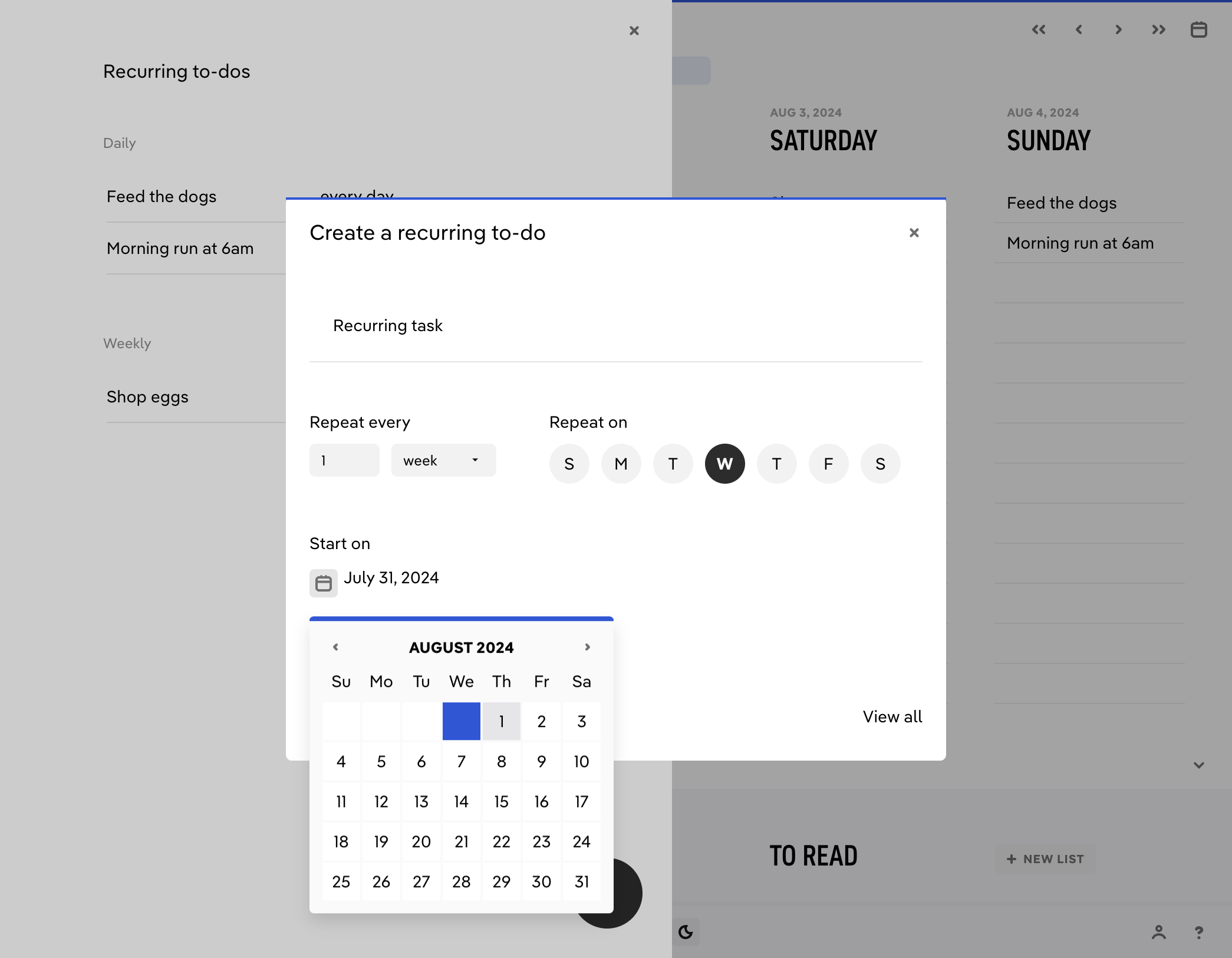The height and width of the screenshot is (958, 1232).
Task: Close the Create a recurring to-do dialog
Action: [914, 233]
